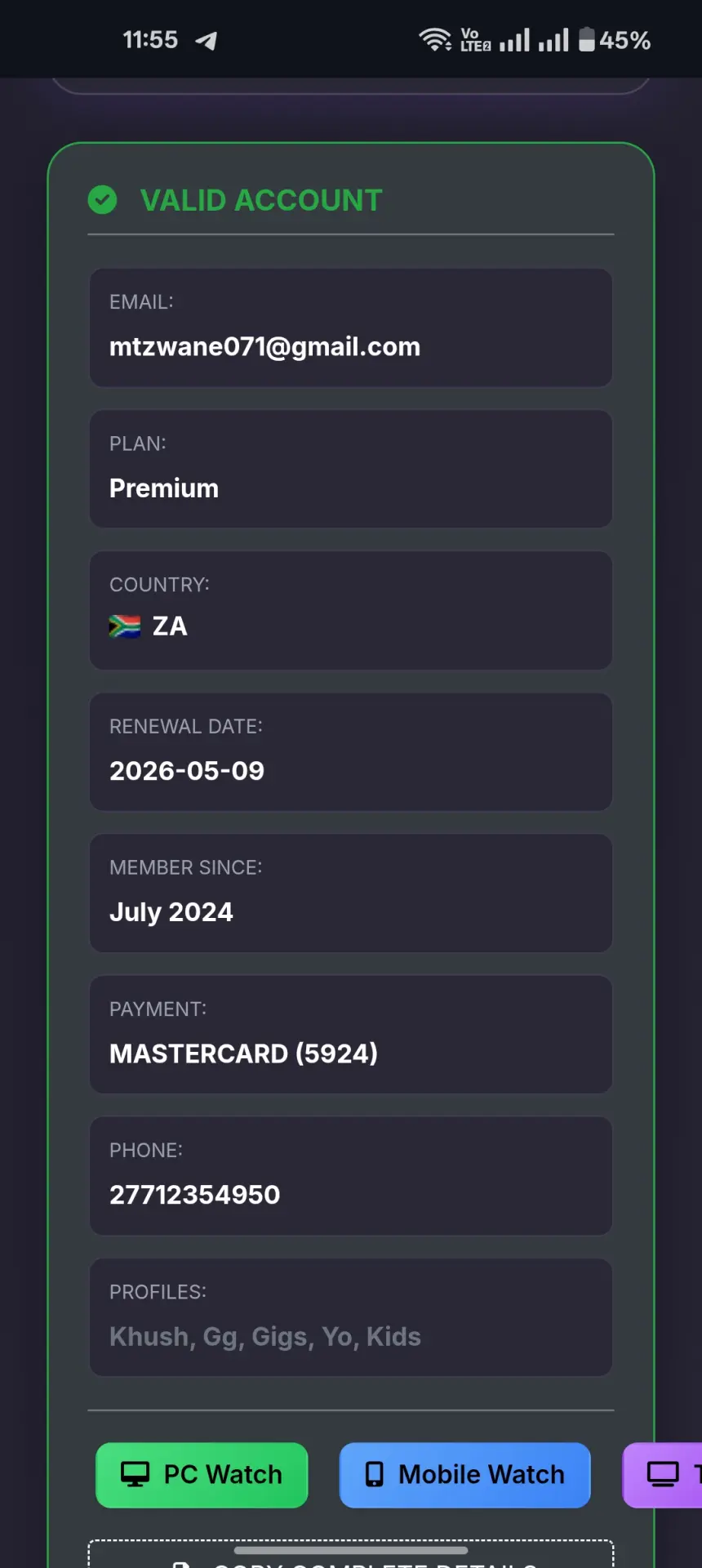Select the Premium plan field

[351, 469]
